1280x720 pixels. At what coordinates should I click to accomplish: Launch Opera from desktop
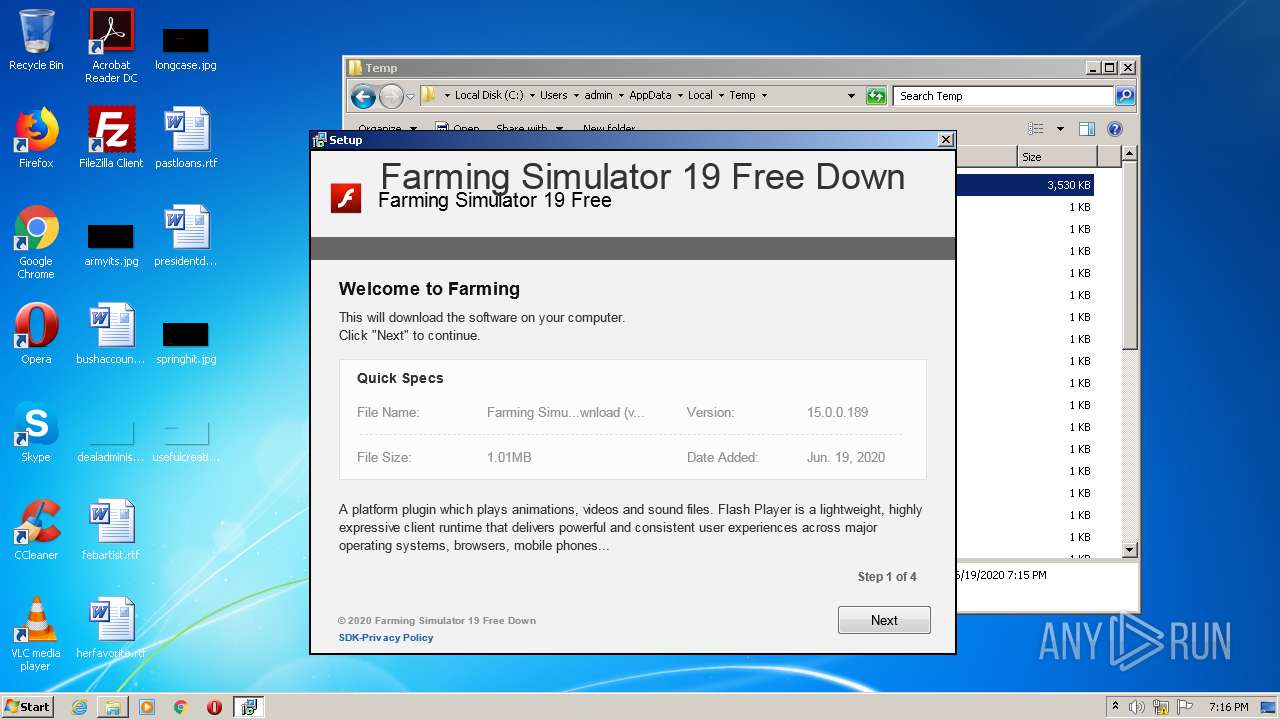36,334
